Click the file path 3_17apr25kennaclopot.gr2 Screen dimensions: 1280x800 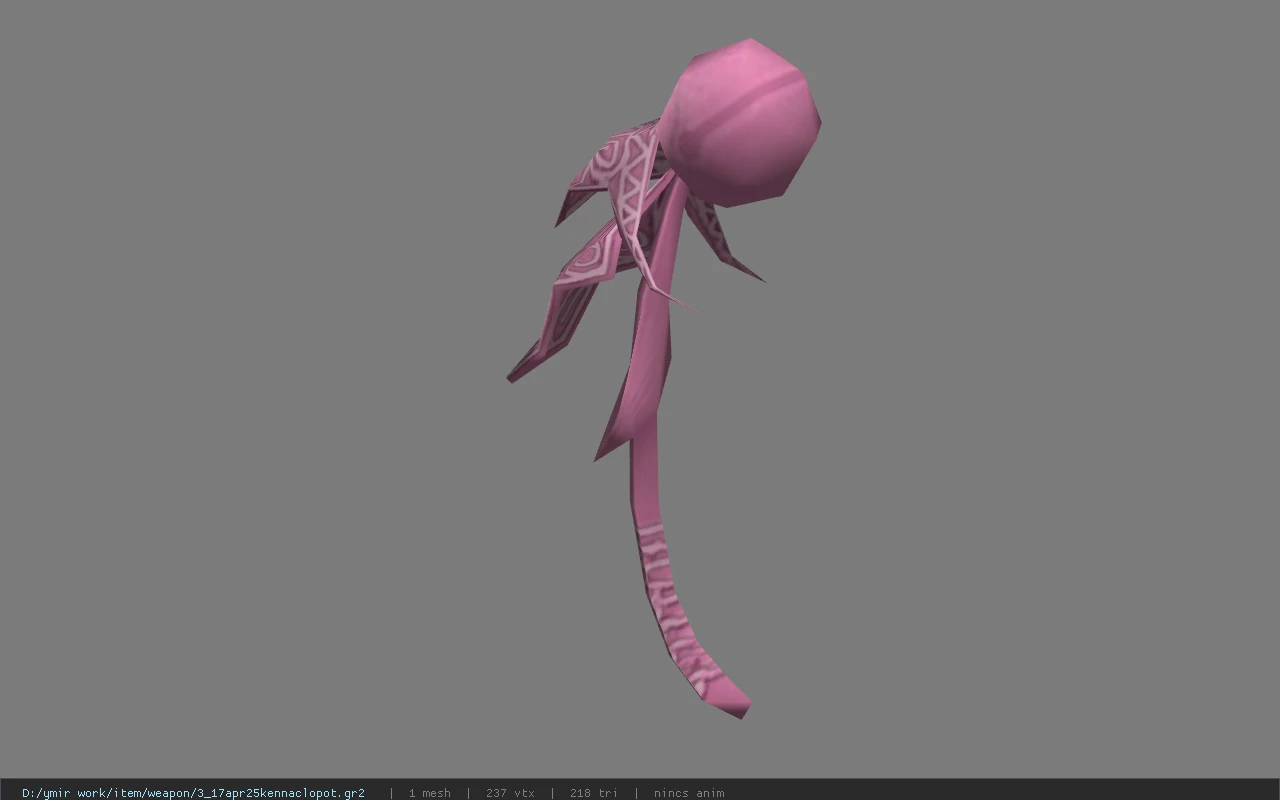click(193, 793)
